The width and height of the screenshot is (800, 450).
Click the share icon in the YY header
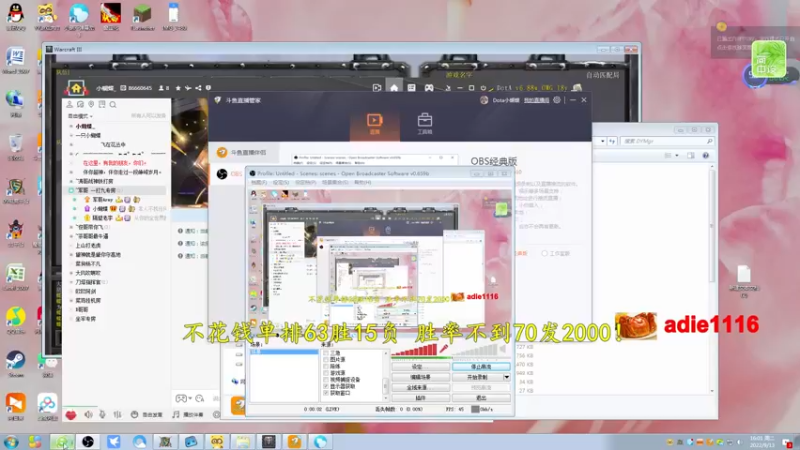(198, 88)
